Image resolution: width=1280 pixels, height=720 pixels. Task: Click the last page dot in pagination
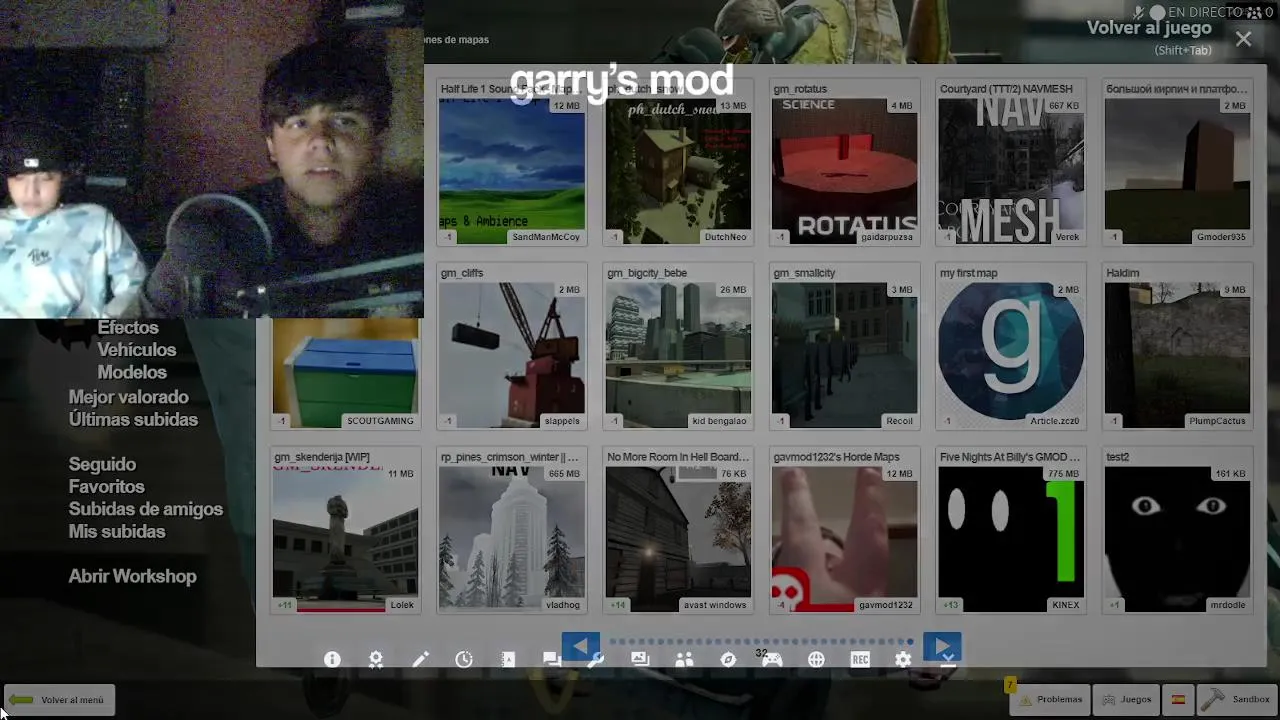click(x=910, y=642)
